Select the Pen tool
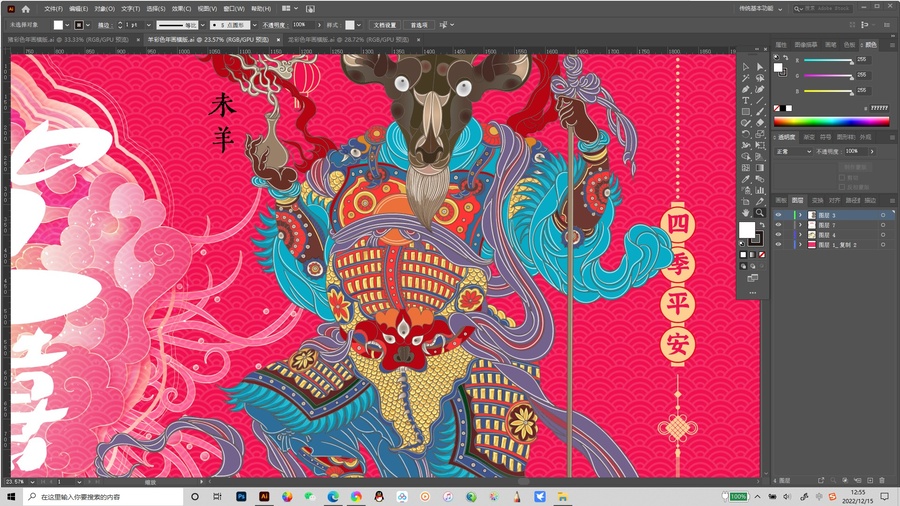 (746, 89)
